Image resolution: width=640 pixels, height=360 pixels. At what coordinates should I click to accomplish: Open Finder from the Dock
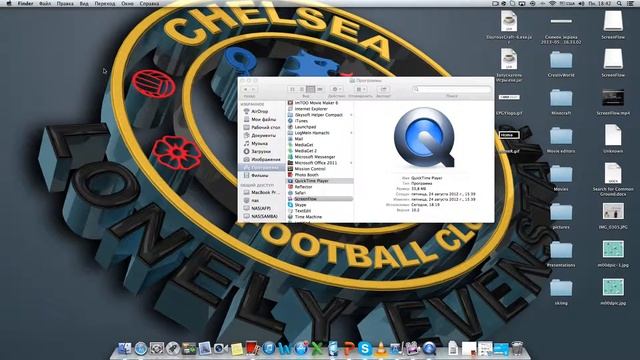[x=124, y=349]
